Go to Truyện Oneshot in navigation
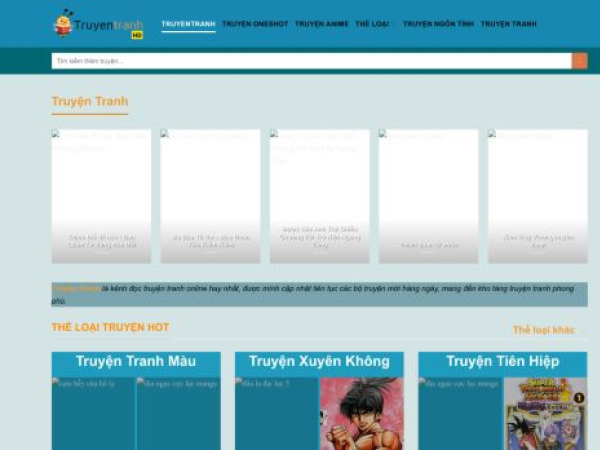Viewport: 600px width, 450px height. pos(255,23)
